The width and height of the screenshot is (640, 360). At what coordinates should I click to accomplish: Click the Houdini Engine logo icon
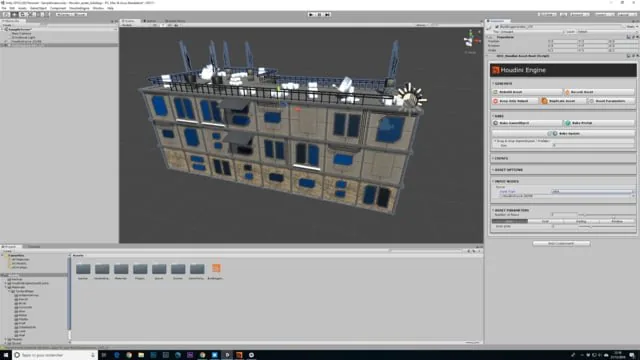(496, 70)
